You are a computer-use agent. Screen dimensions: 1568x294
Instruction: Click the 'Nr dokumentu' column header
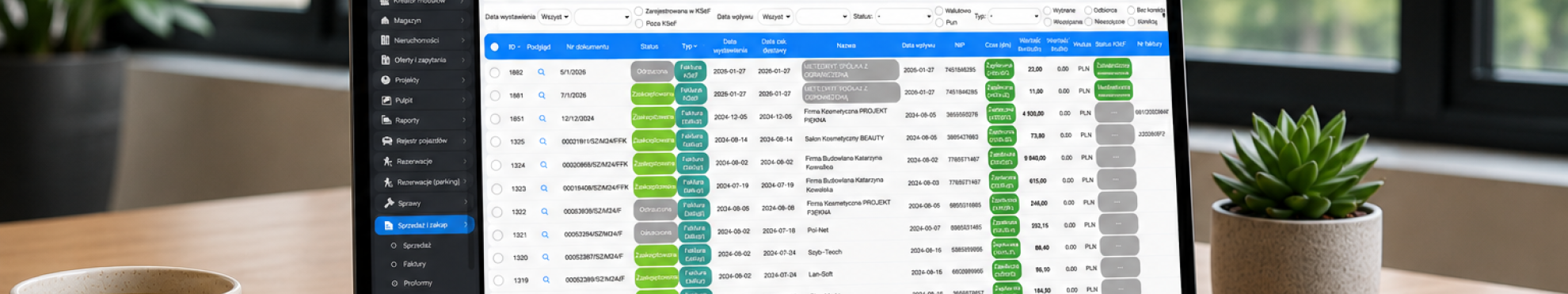tap(588, 47)
